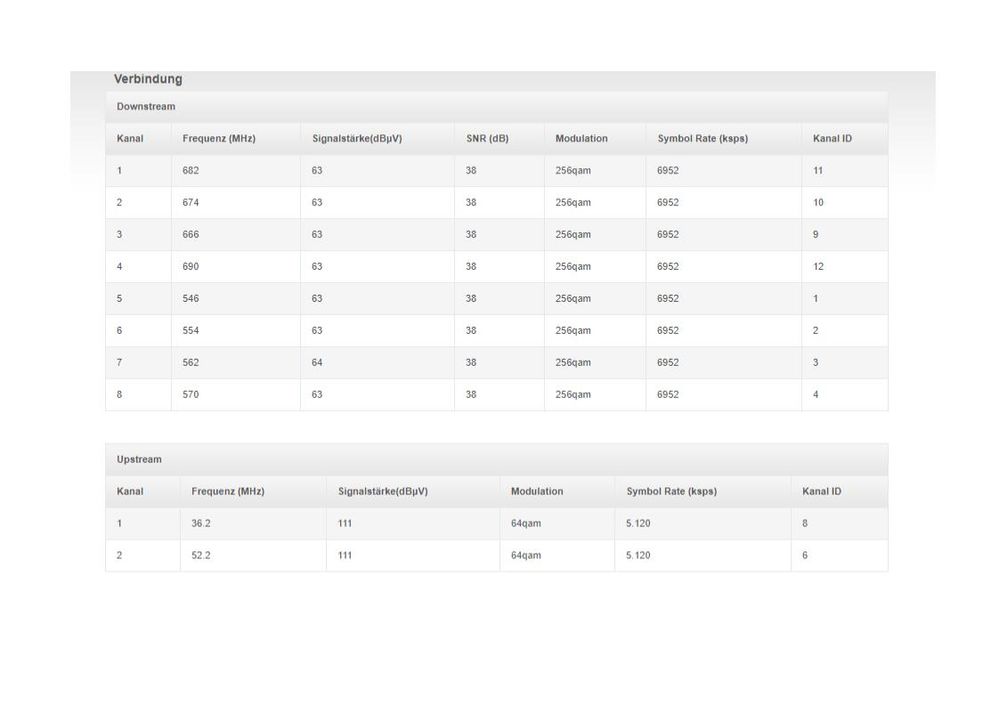Click the 690 frequency value
Screen dimensions: 999x706
click(x=190, y=266)
